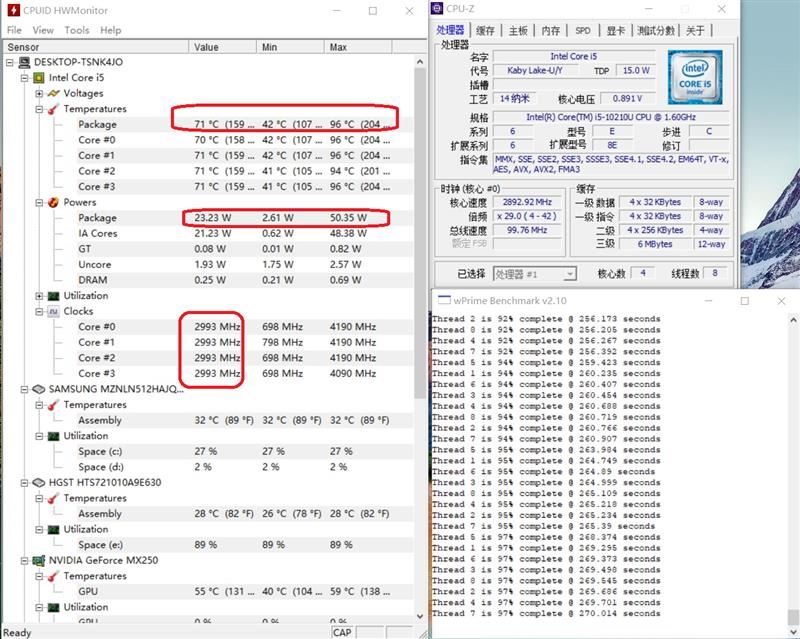Select the 处理器 tab in CPU-Z
This screenshot has width=800, height=639.
(x=450, y=30)
